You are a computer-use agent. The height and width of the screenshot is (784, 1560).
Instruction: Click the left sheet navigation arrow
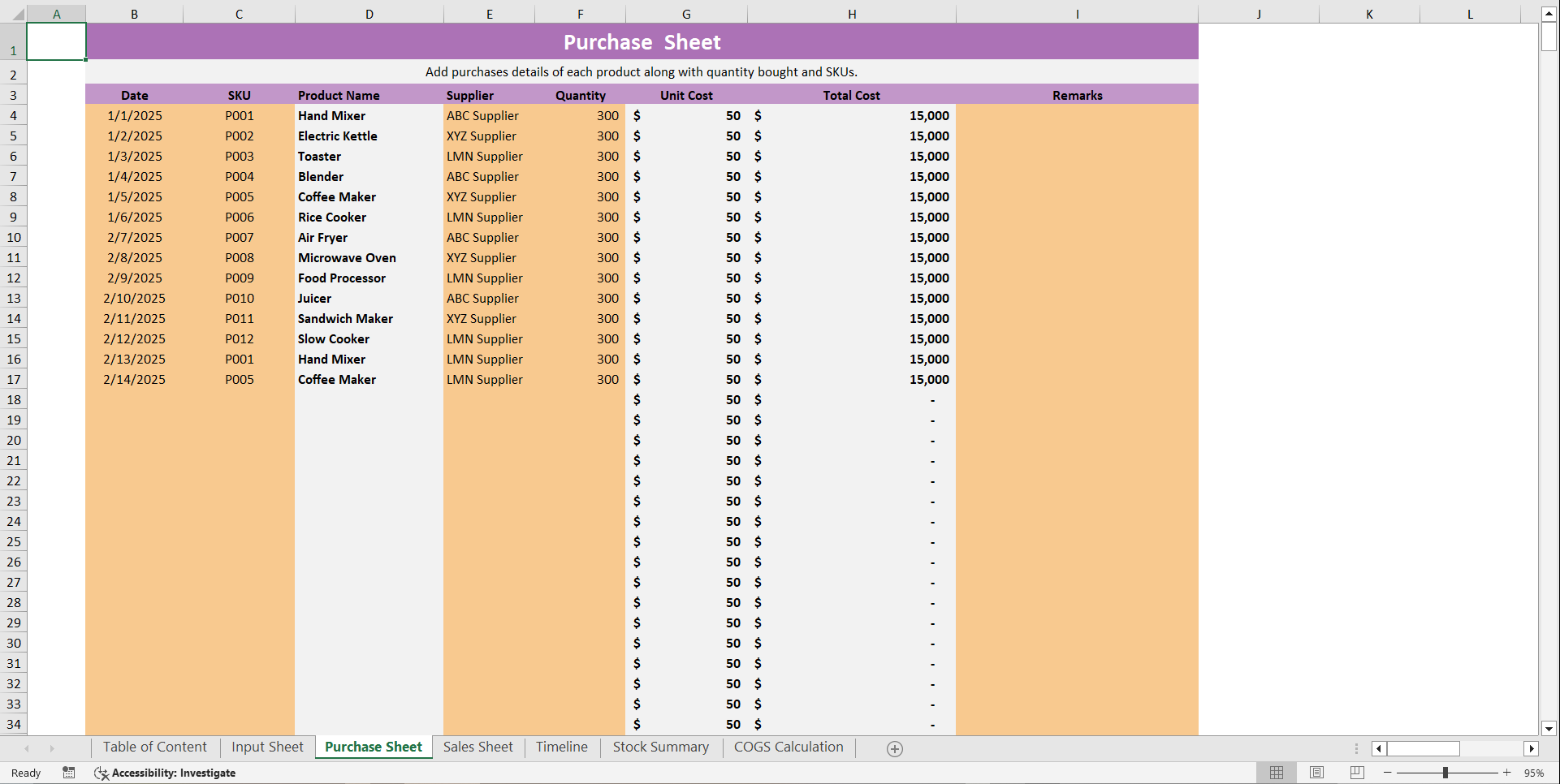(27, 747)
